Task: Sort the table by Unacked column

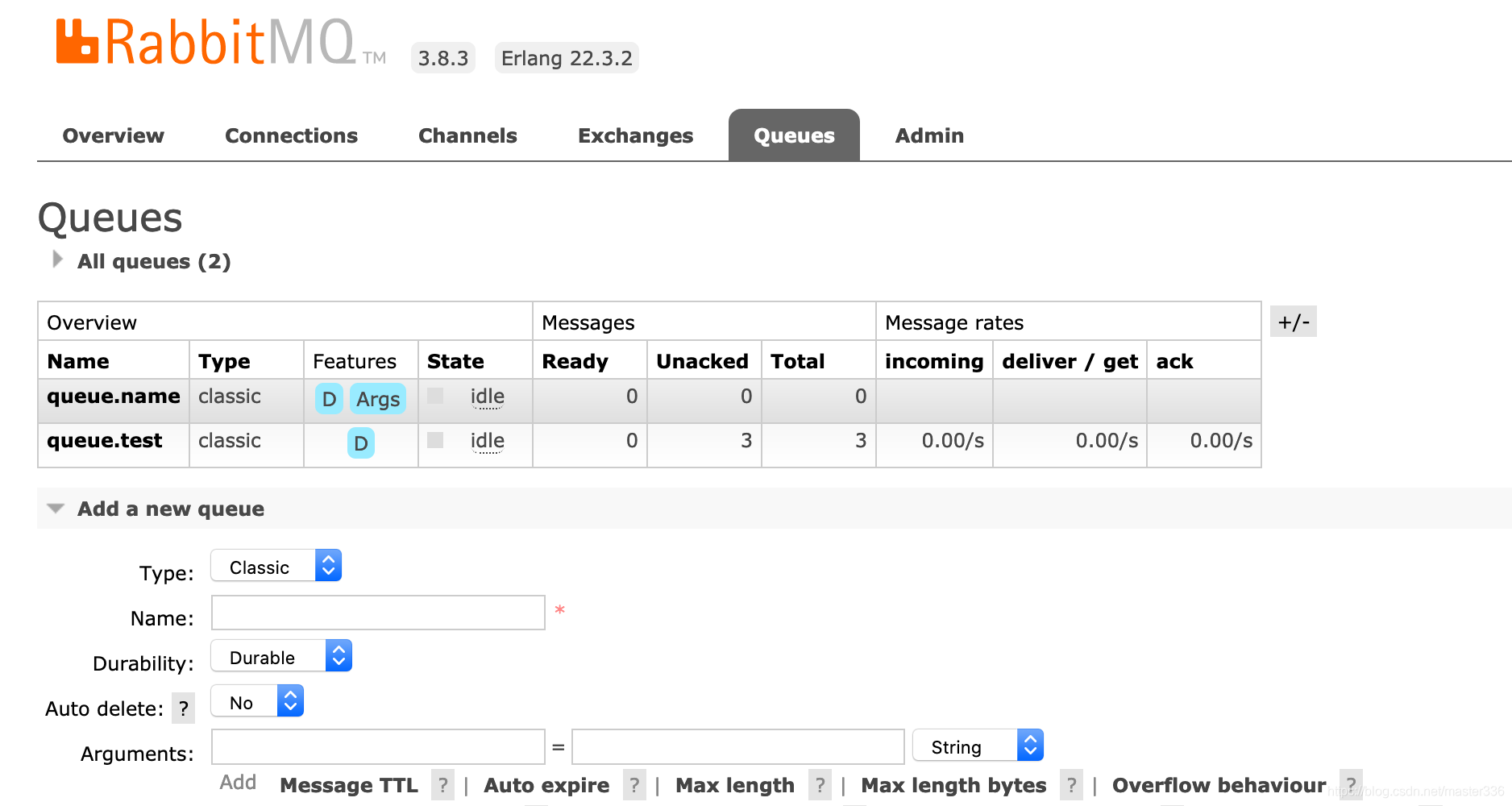Action: pyautogui.click(x=702, y=361)
